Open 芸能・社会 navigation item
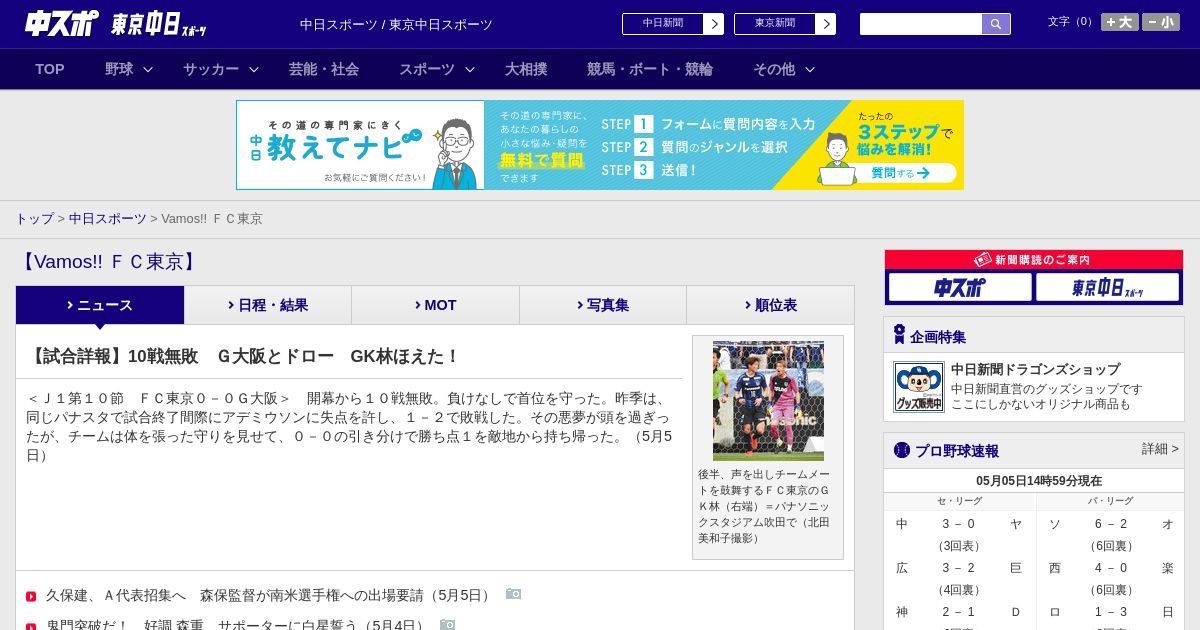This screenshot has height=630, width=1200. coord(324,69)
